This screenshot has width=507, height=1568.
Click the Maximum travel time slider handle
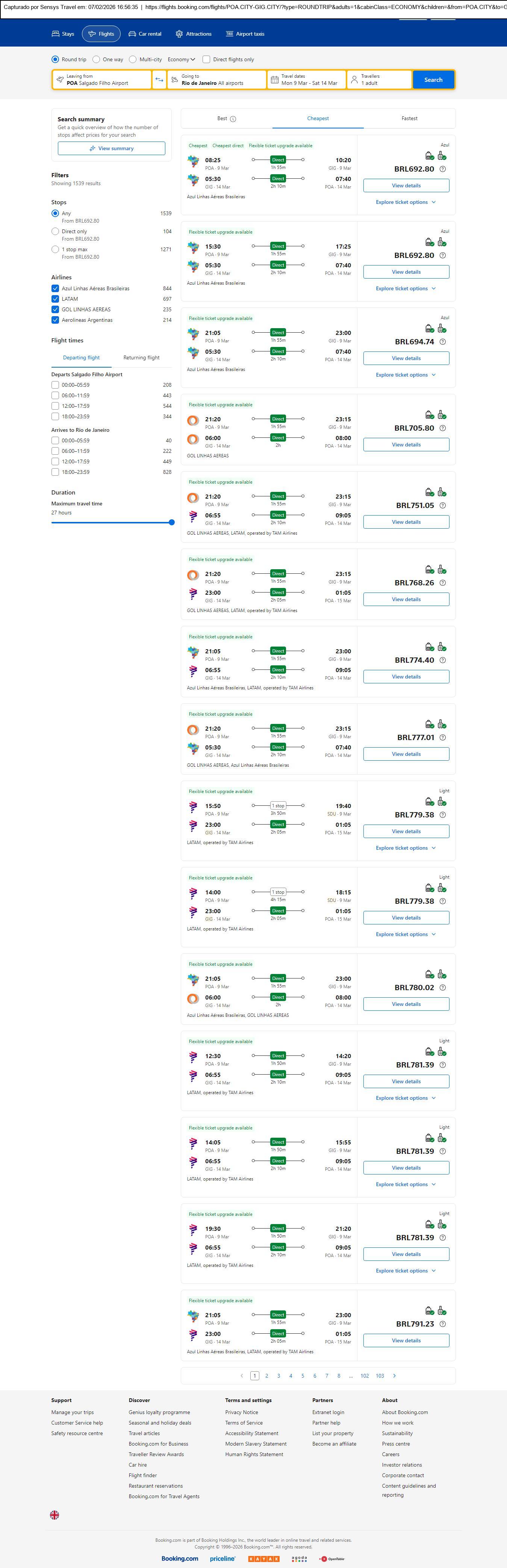tap(172, 522)
